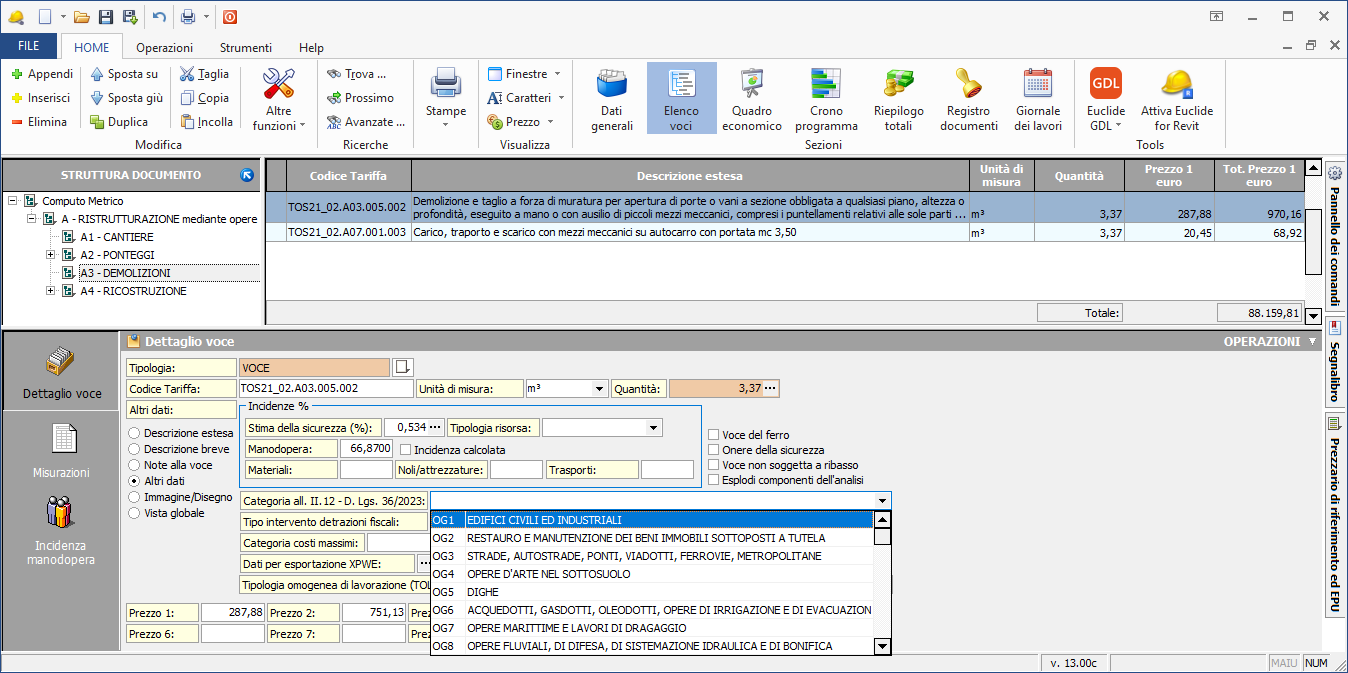
Task: Switch to the Operazioni ribbon tab
Action: pyautogui.click(x=165, y=47)
